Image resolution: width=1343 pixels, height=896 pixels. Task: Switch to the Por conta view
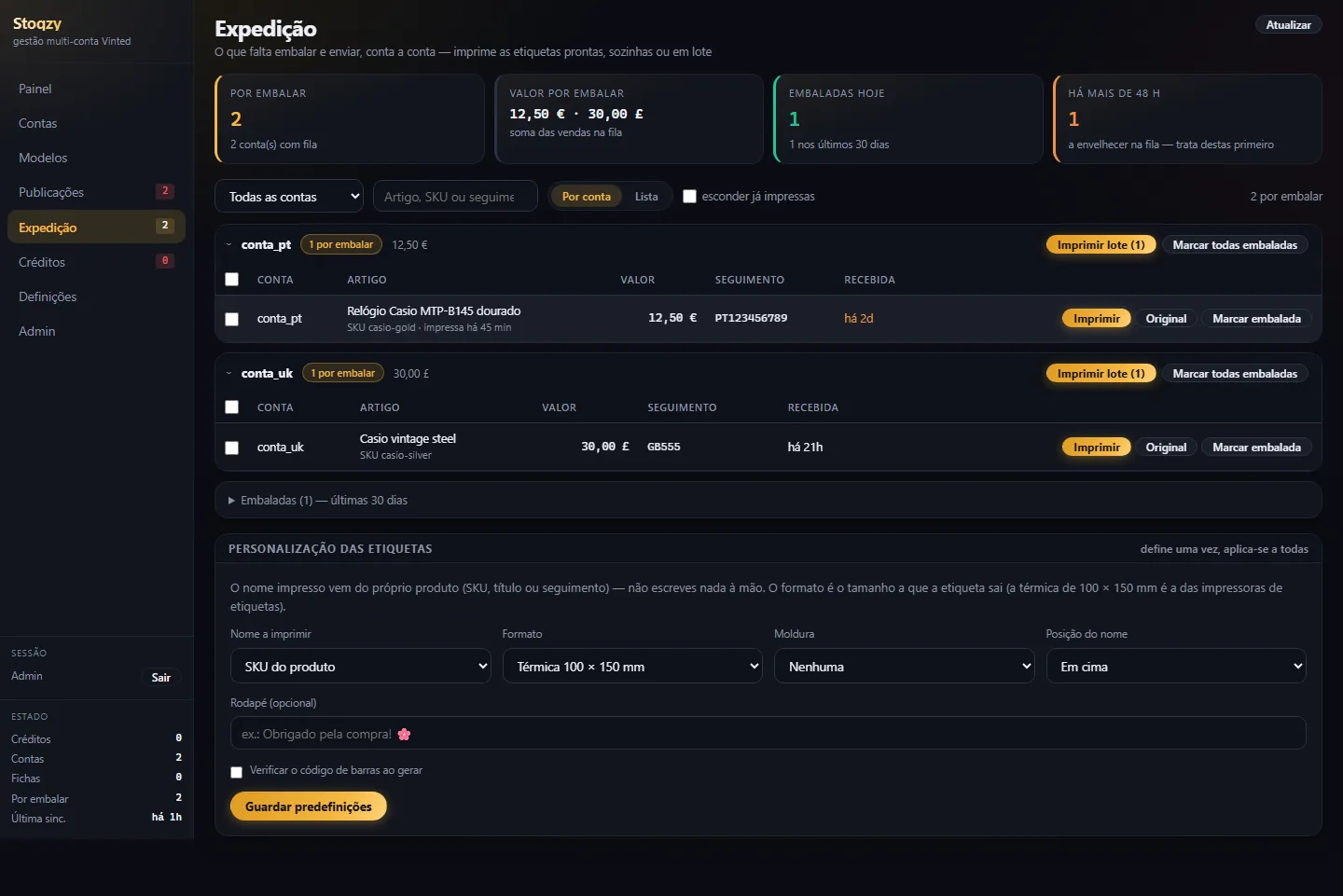(586, 196)
